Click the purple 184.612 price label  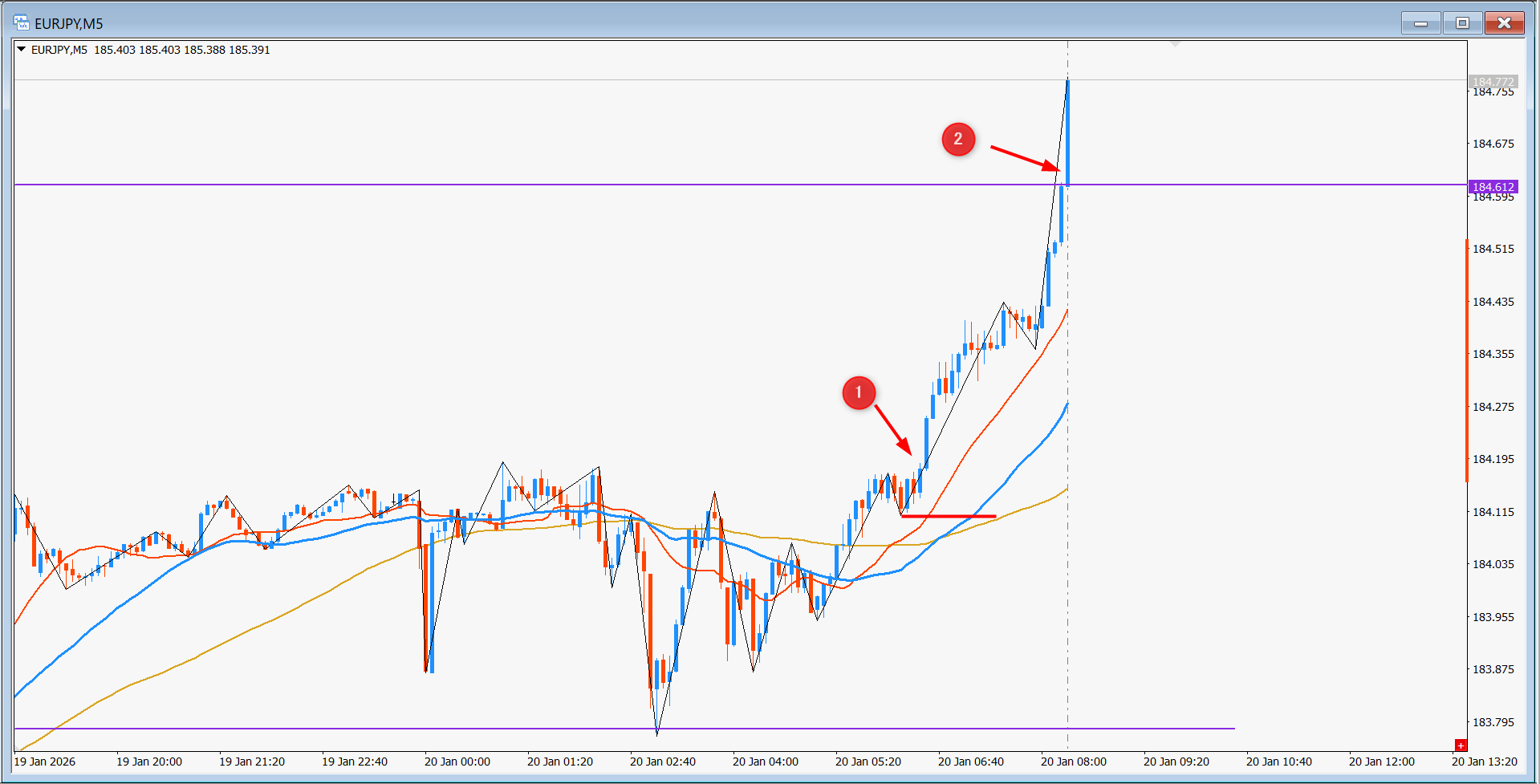tap(1493, 187)
